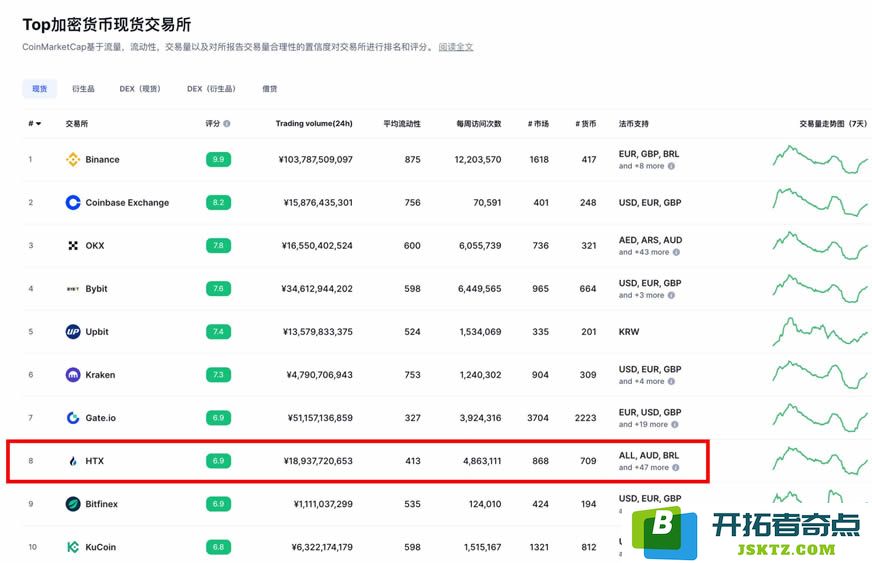The width and height of the screenshot is (872, 563).
Task: Sort by 每周访问次数 column header
Action: (x=479, y=124)
